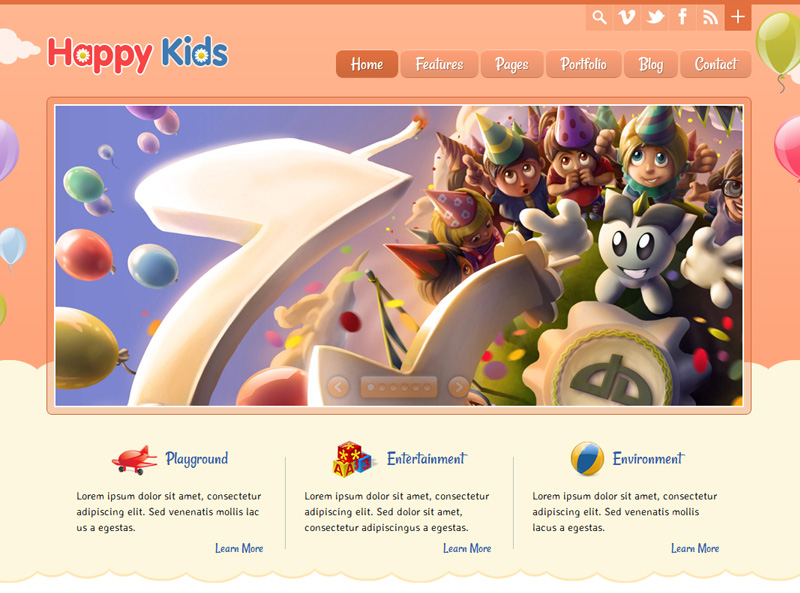Image resolution: width=800 pixels, height=593 pixels.
Task: Click the red airplane Playground icon
Action: coord(135,459)
